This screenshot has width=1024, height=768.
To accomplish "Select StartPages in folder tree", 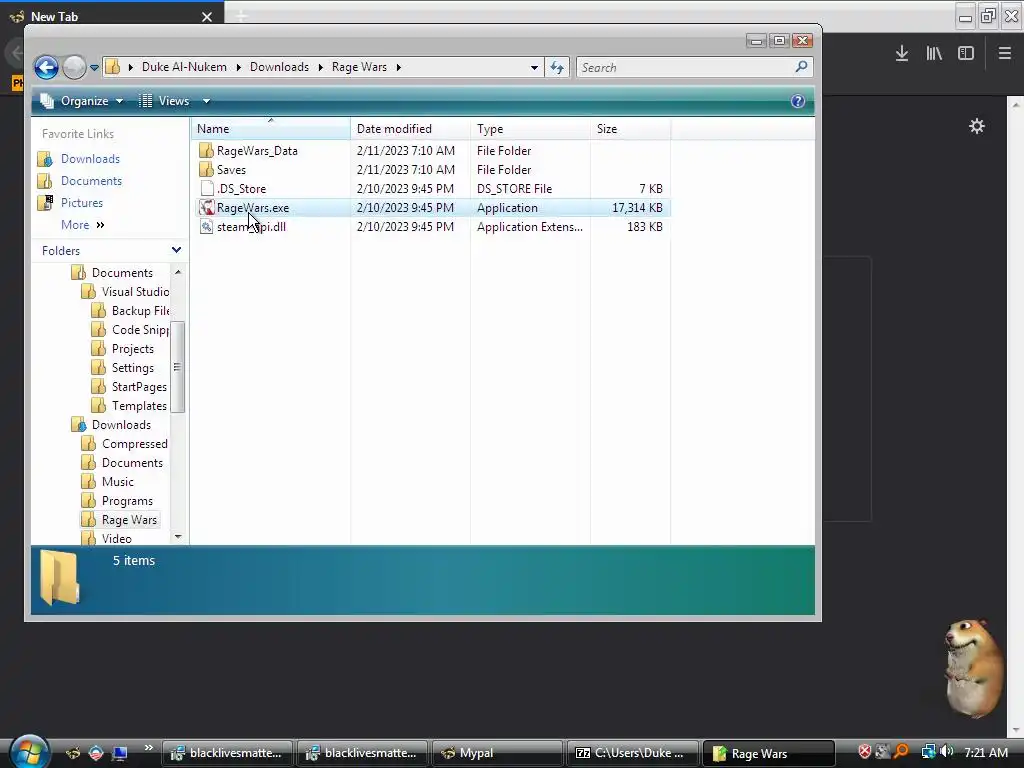I will click(x=139, y=387).
